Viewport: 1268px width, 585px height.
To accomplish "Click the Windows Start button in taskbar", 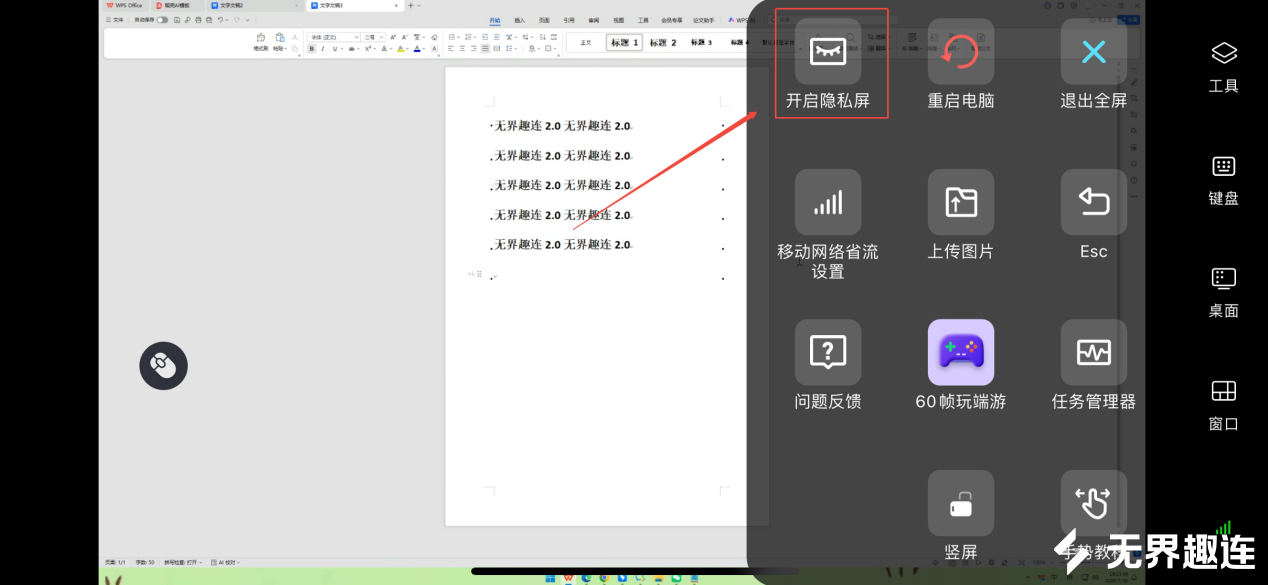I will tap(549, 579).
